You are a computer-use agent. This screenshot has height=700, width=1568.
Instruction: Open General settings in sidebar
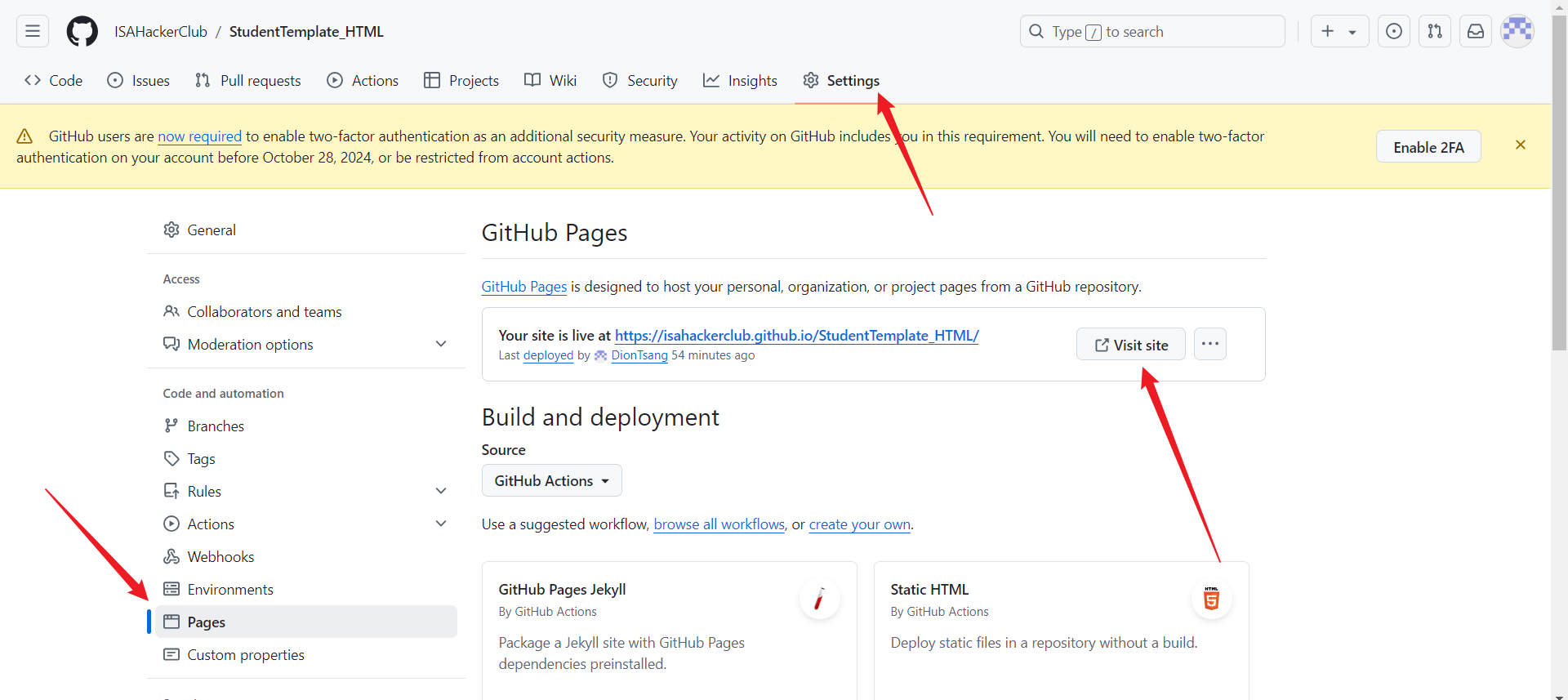coord(306,230)
